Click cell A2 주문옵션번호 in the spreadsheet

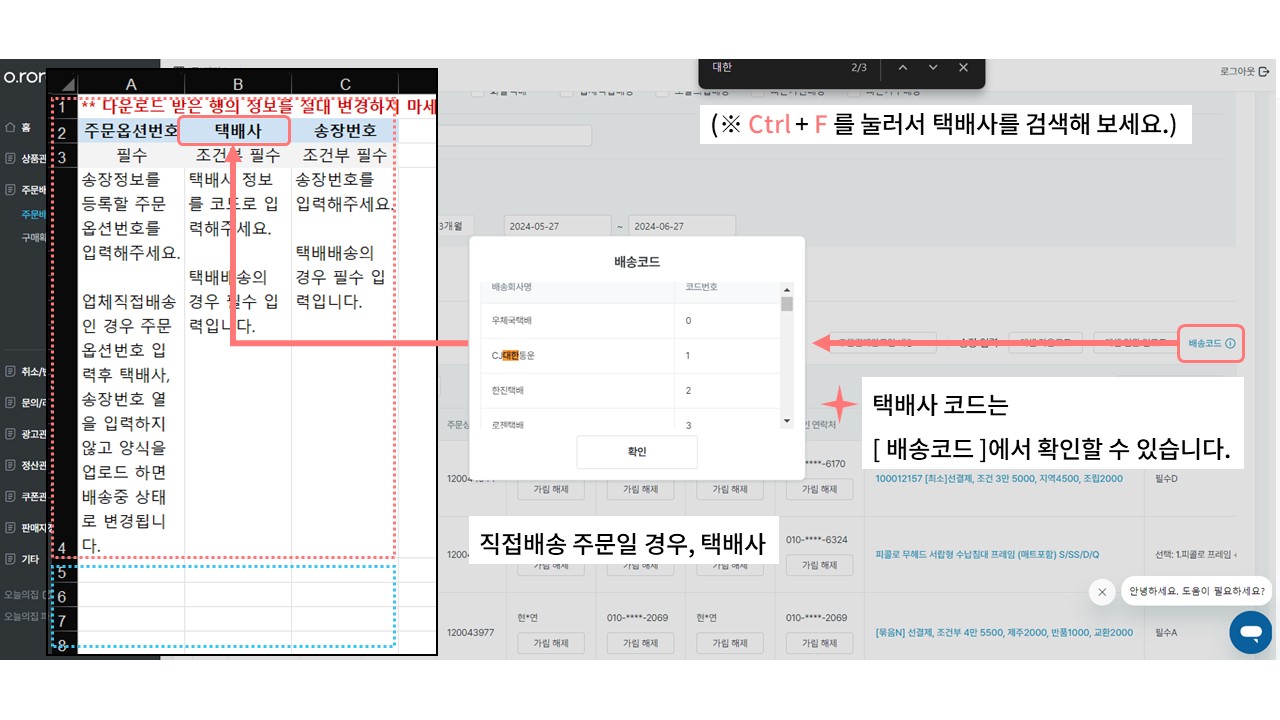pos(131,131)
